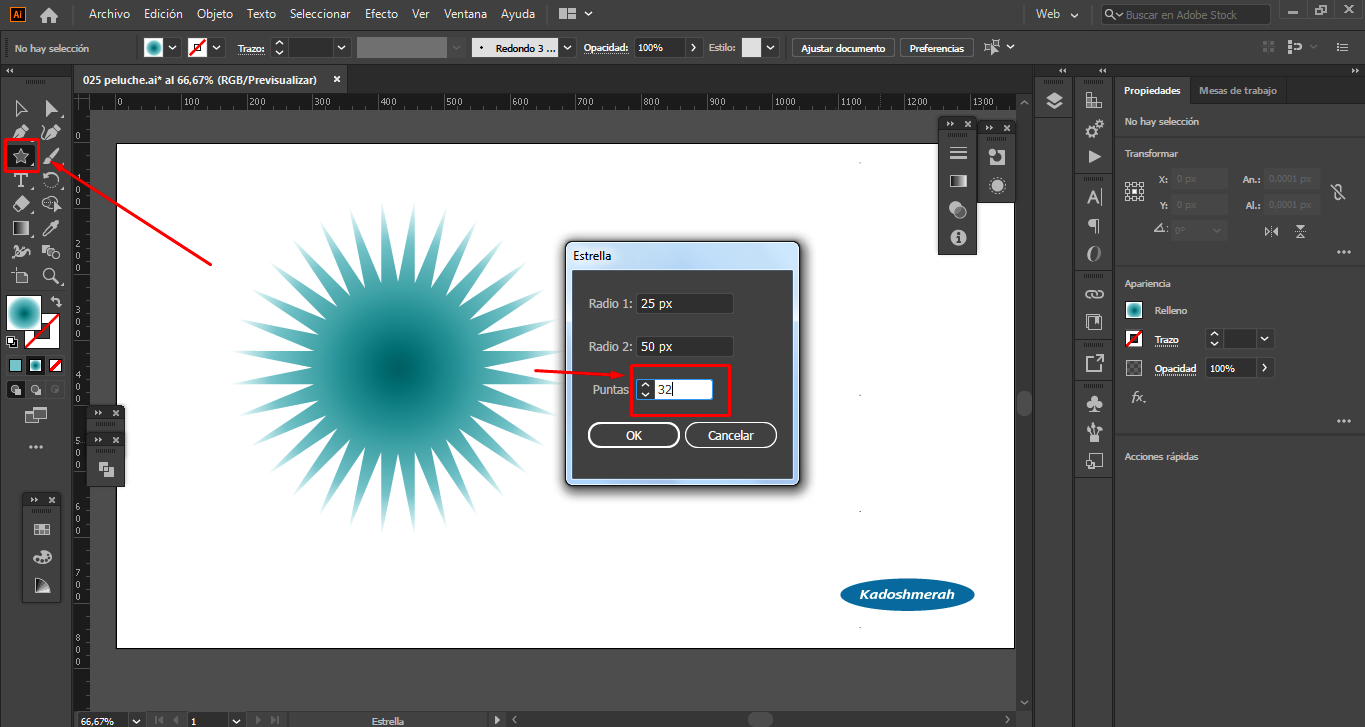Screen dimensions: 1365x727
Task: Select the Artboard tool
Action: point(21,276)
